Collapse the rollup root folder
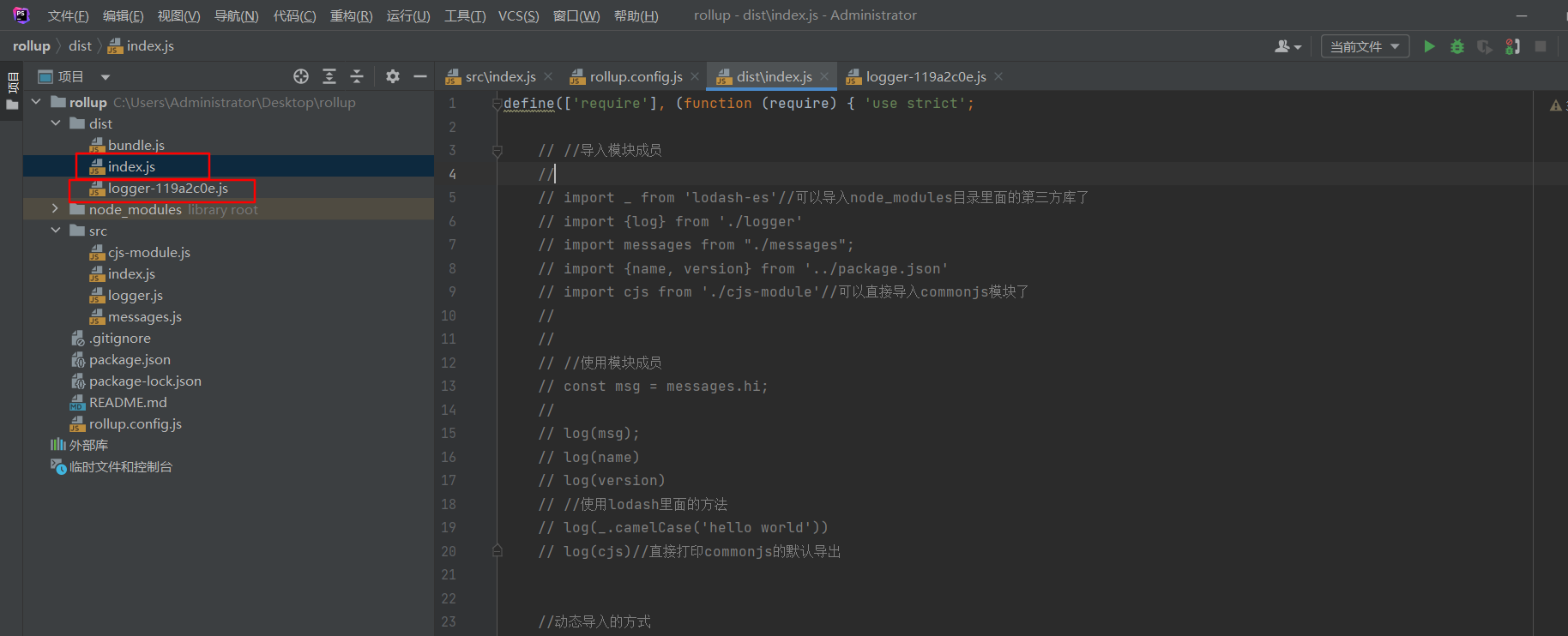 coord(36,102)
